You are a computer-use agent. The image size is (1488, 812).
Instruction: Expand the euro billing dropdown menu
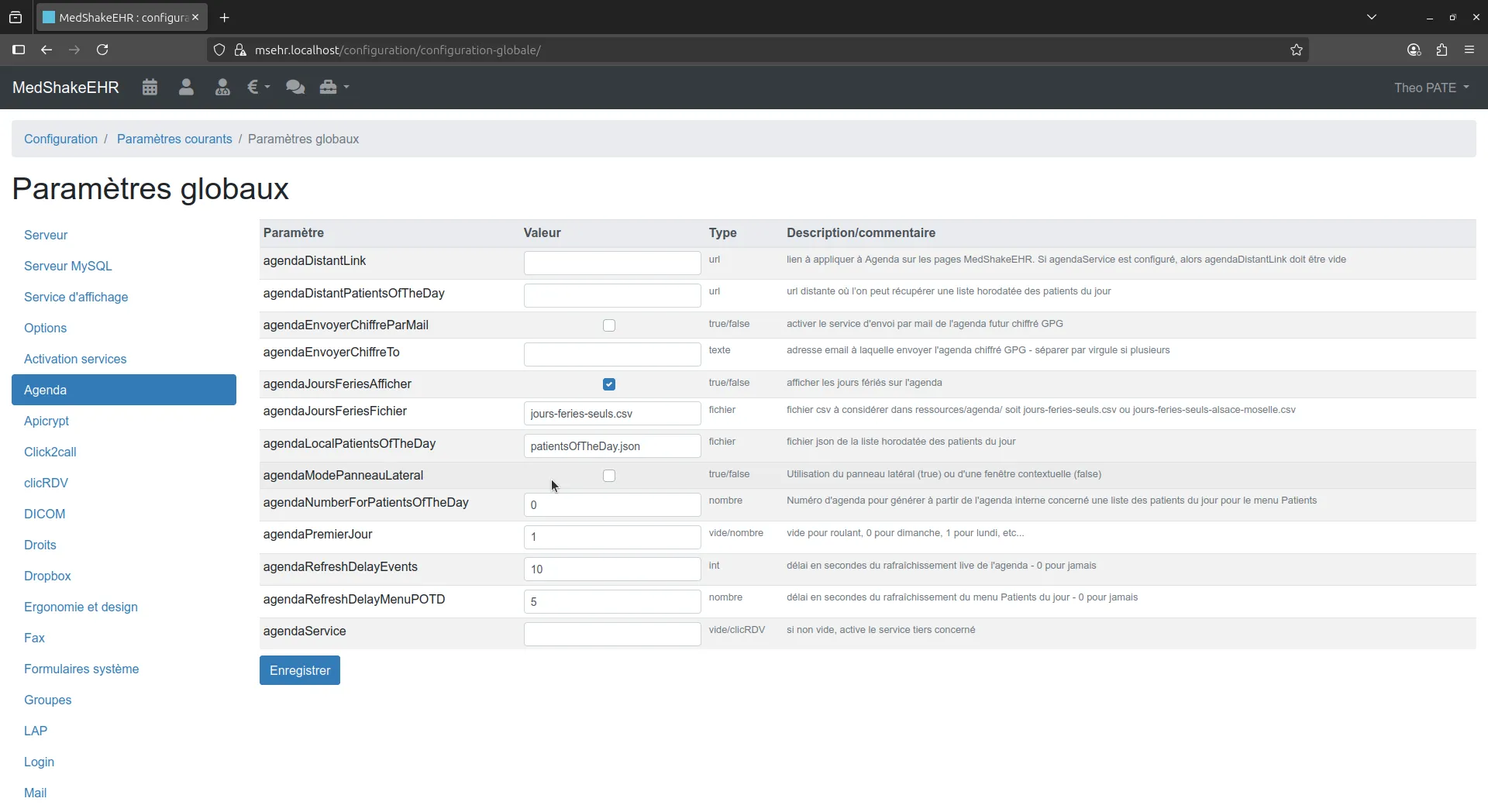[x=258, y=88]
